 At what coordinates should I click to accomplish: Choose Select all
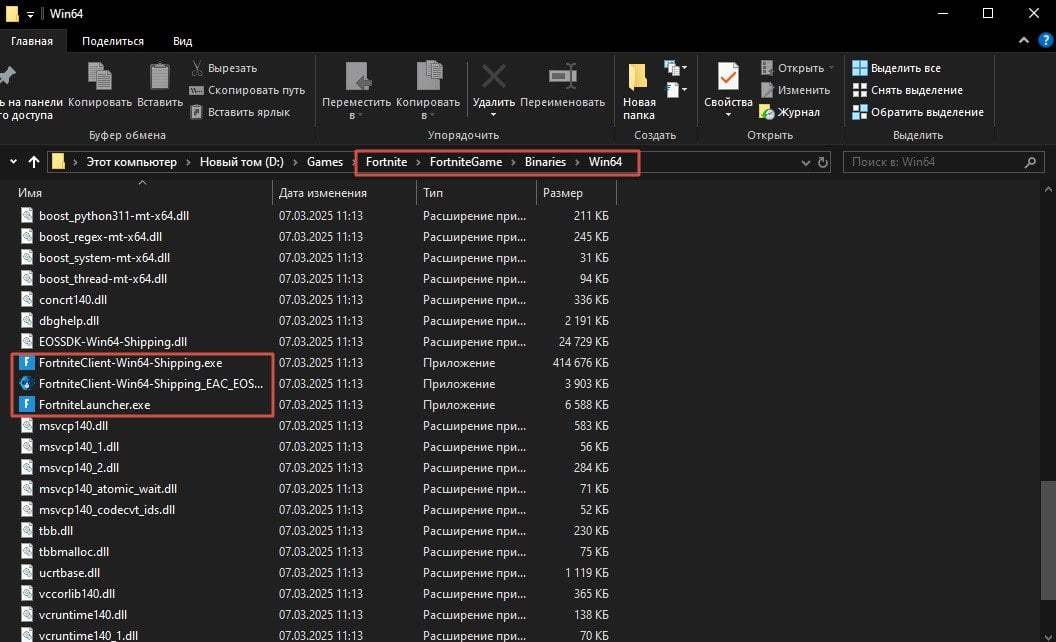pos(896,68)
